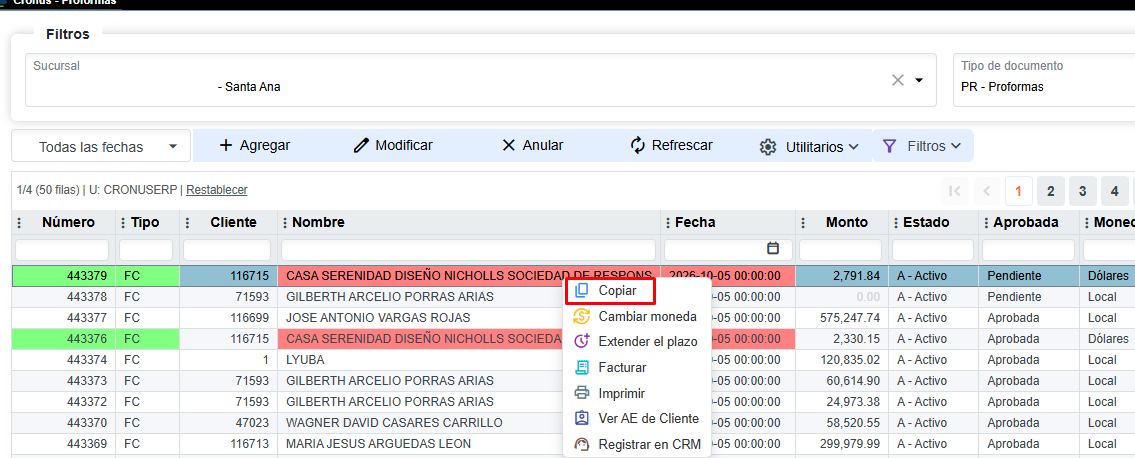Click the Ver AE de Cliente icon
This screenshot has width=1135, height=458.
pyautogui.click(x=582, y=418)
